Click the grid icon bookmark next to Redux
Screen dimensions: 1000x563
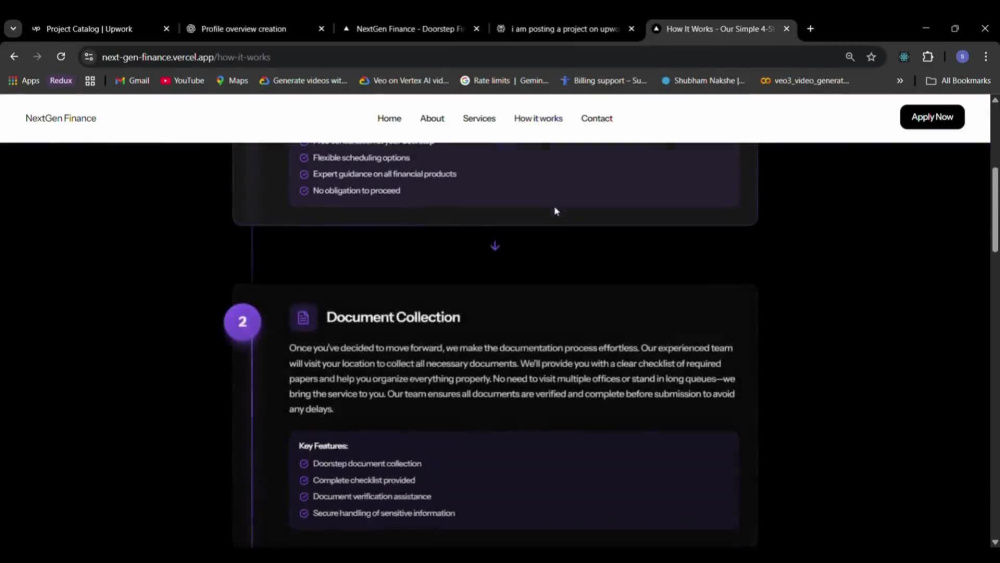90,80
